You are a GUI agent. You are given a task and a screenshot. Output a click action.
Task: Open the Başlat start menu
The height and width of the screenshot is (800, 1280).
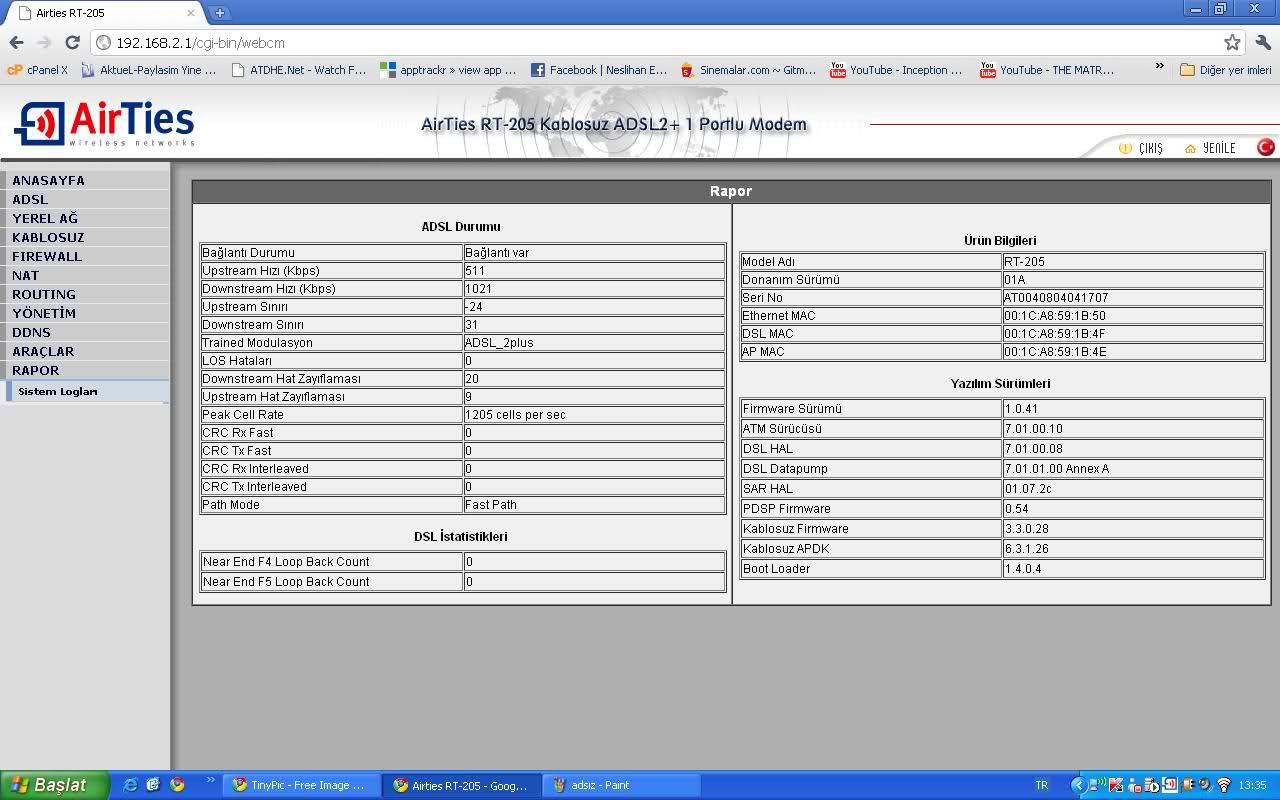(x=54, y=785)
